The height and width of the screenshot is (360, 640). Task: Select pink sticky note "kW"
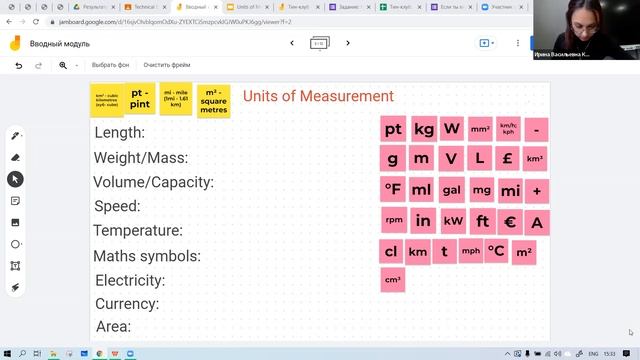click(x=453, y=221)
